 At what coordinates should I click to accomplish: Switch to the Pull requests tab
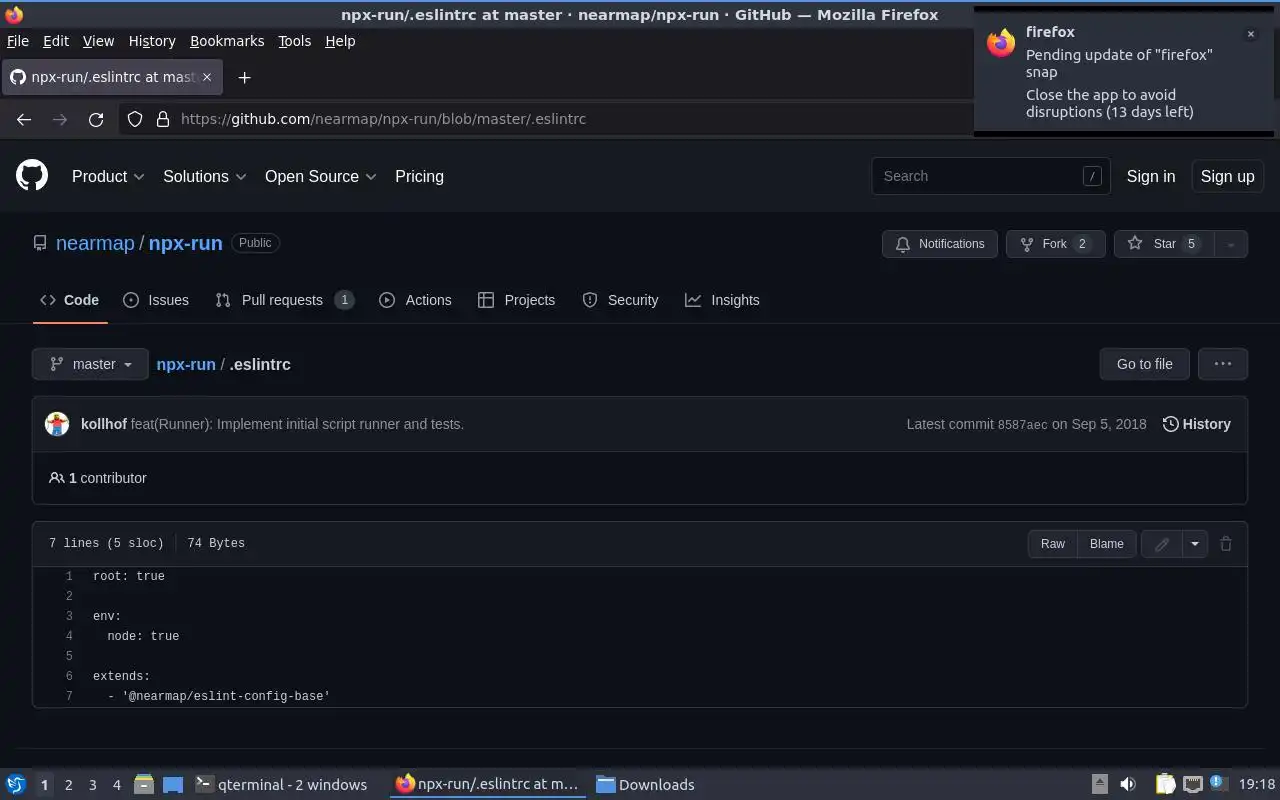(284, 300)
